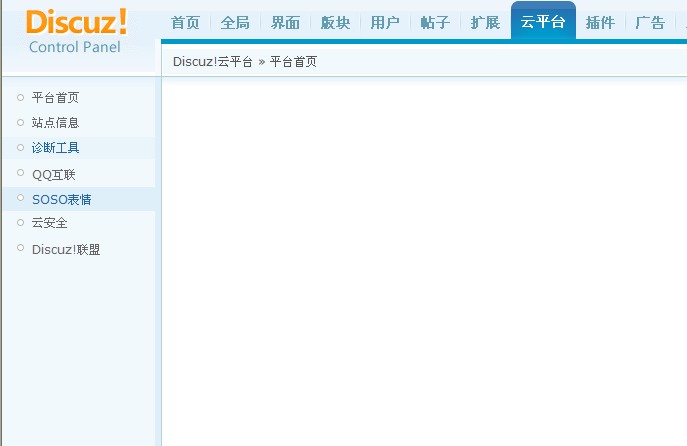687x446 pixels.
Task: Open QQ互联 in the sidebar
Action: coord(53,174)
